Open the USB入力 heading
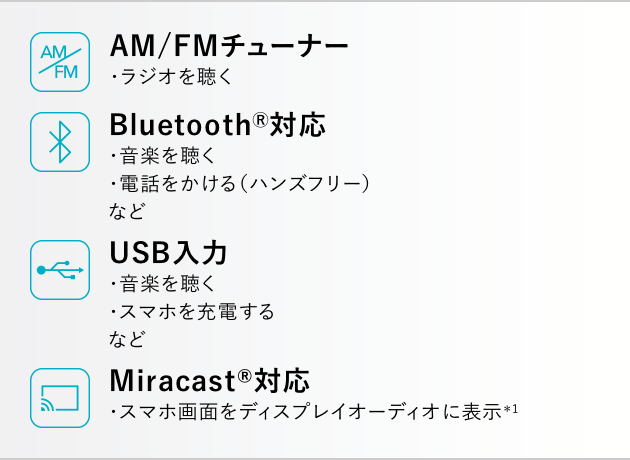Viewport: 630px width, 460px height. point(169,252)
